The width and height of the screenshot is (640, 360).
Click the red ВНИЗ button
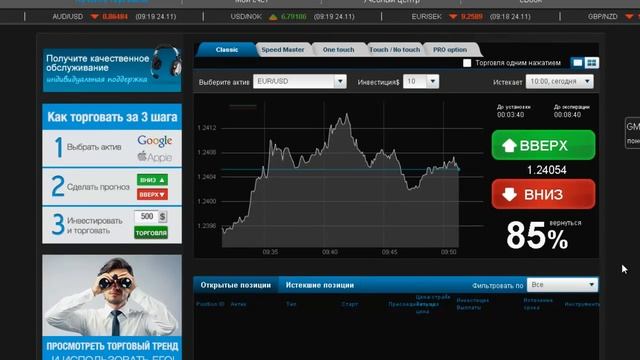tap(543, 194)
